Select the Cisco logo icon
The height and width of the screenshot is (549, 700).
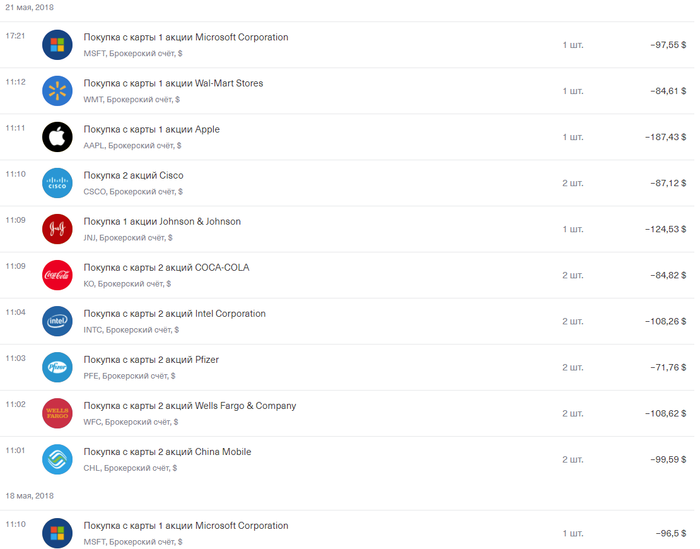57,183
